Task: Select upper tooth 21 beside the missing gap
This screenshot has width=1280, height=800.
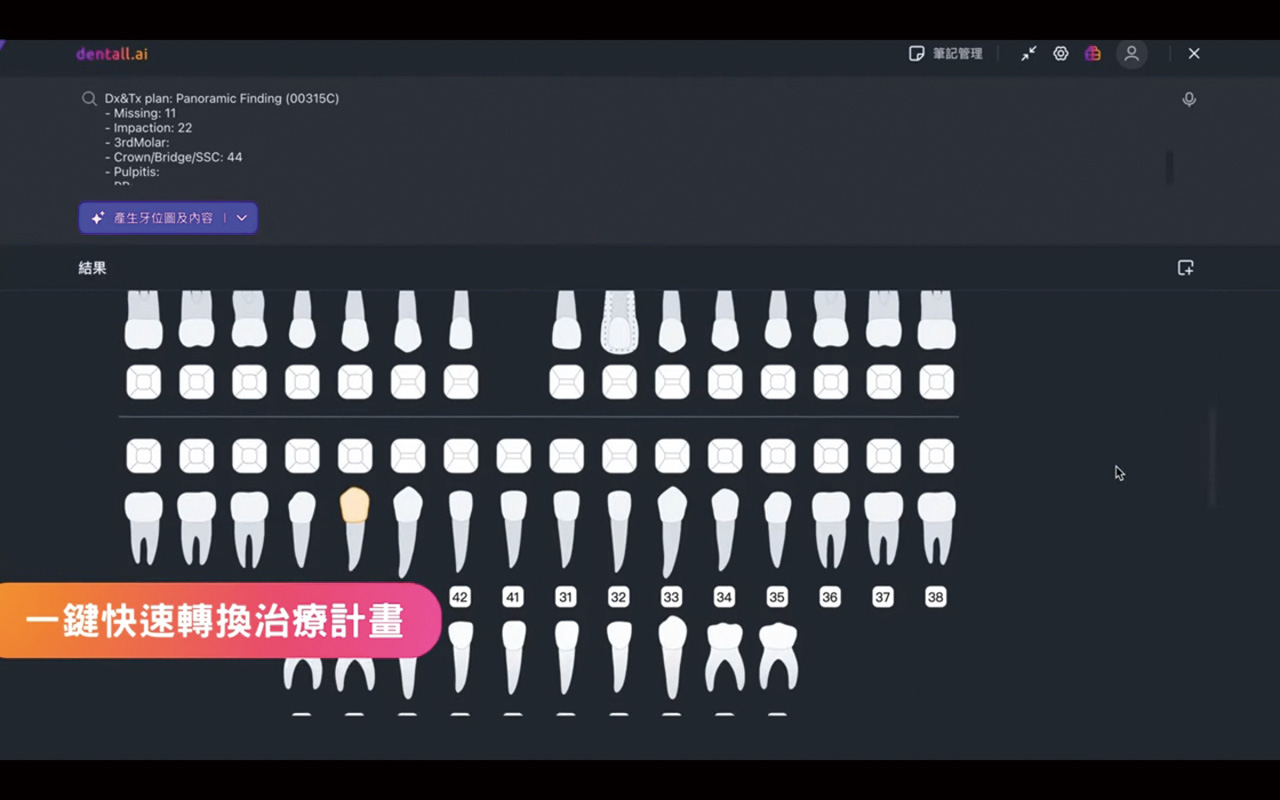Action: click(566, 322)
